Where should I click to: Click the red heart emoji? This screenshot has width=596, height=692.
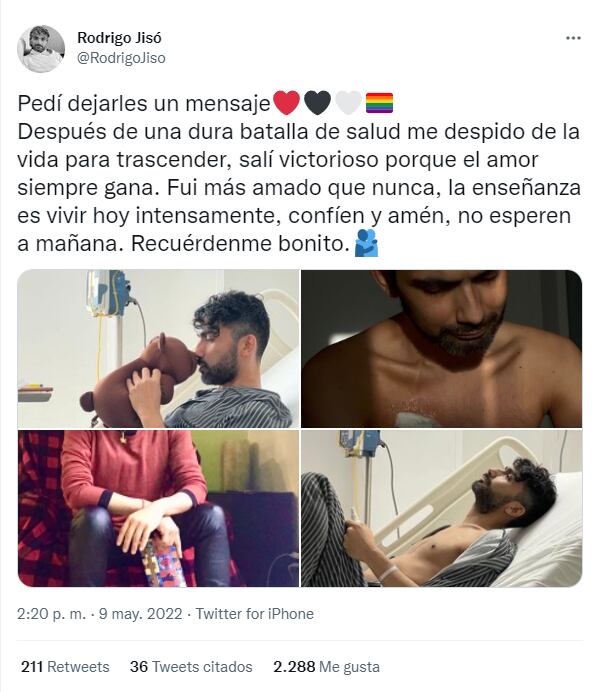pyautogui.click(x=287, y=103)
